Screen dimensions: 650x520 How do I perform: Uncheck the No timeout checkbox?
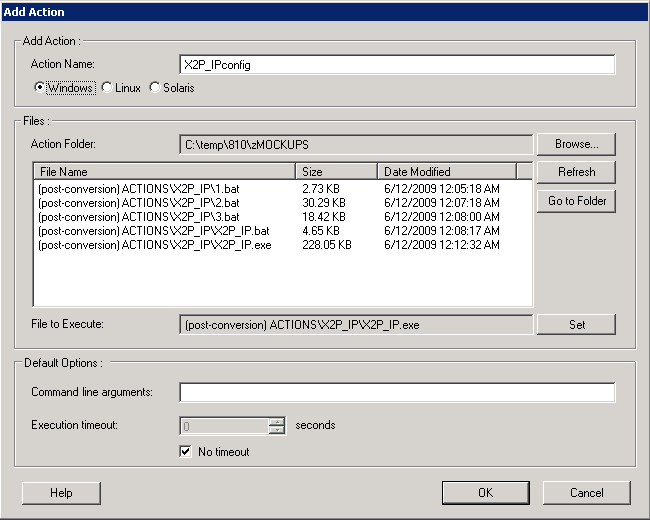click(185, 452)
